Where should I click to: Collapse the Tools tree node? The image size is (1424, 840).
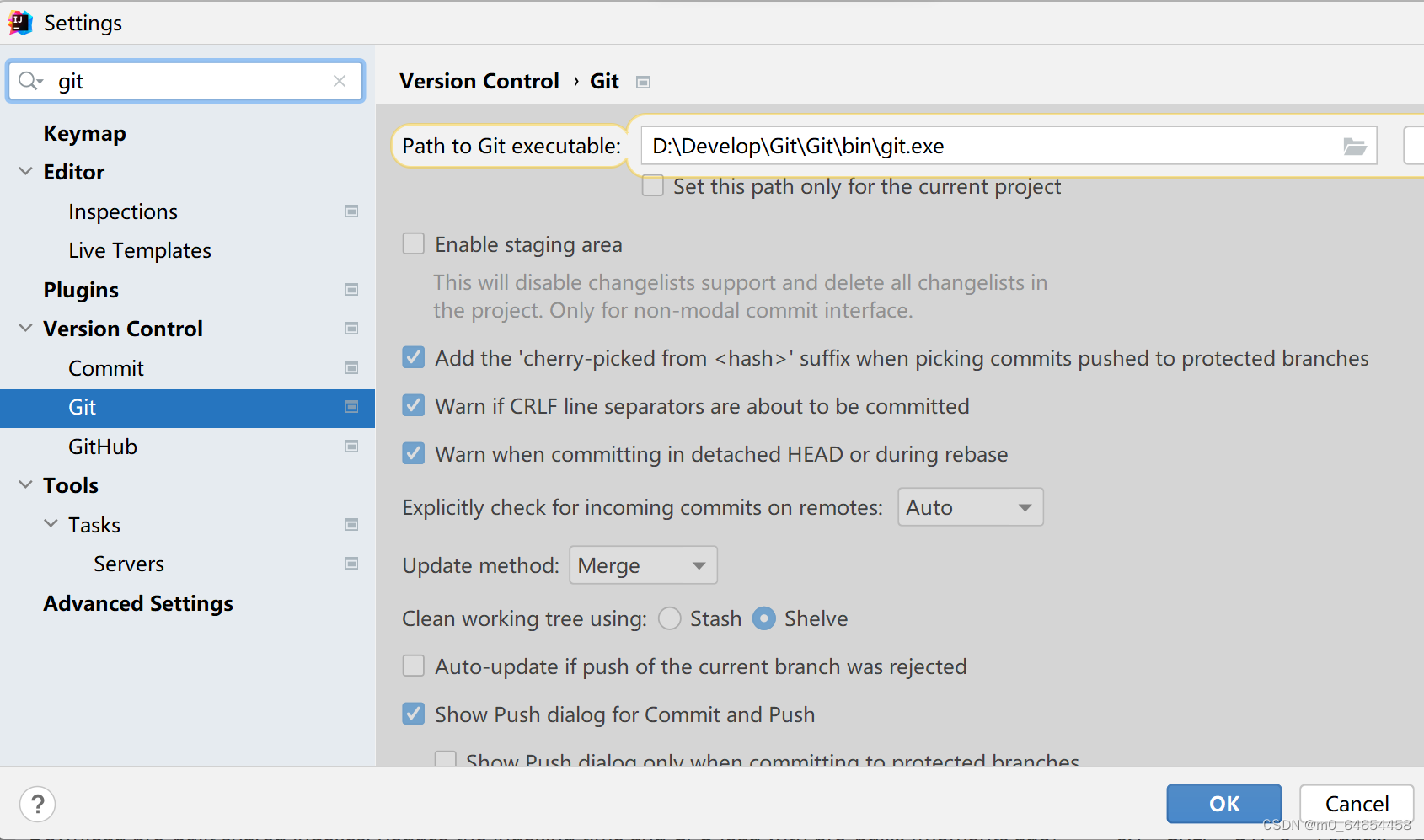tap(26, 484)
